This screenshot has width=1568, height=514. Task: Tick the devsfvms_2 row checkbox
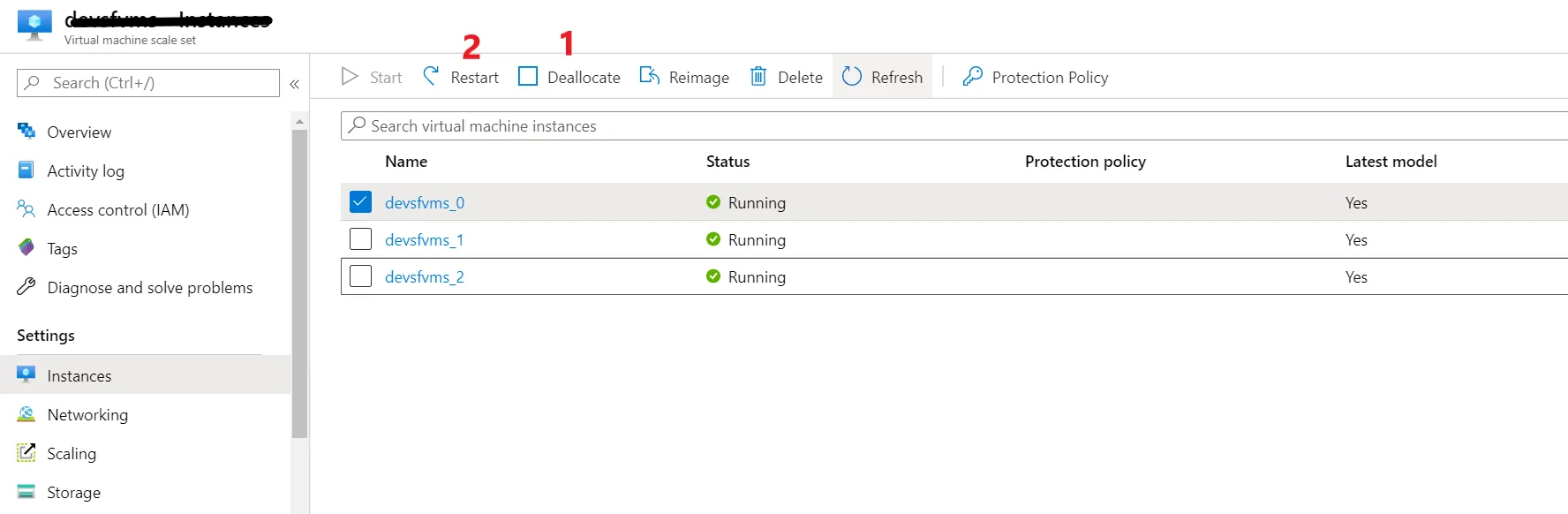[360, 276]
